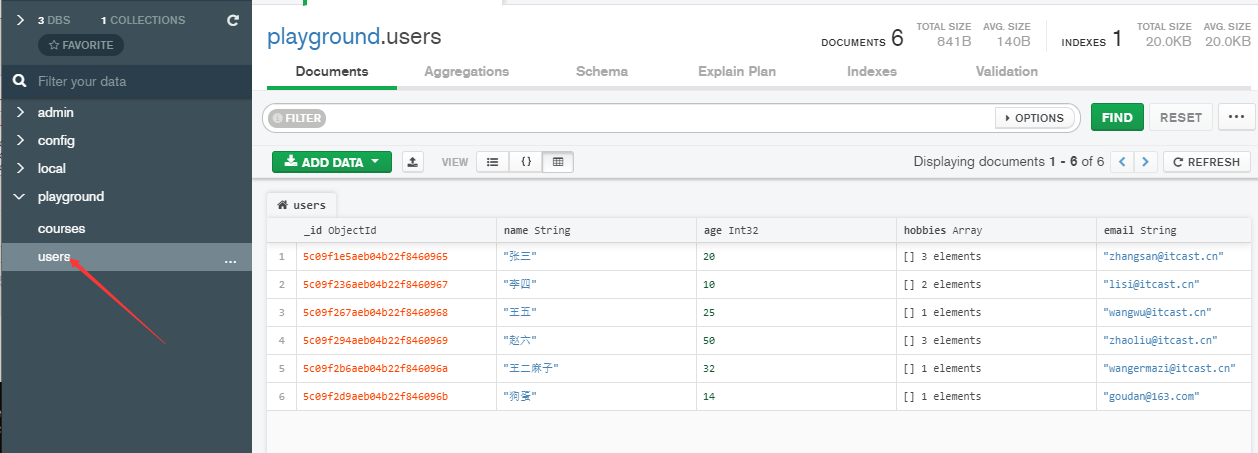1258x453 pixels.
Task: Click the users breadcrumb tab label
Action: [309, 205]
